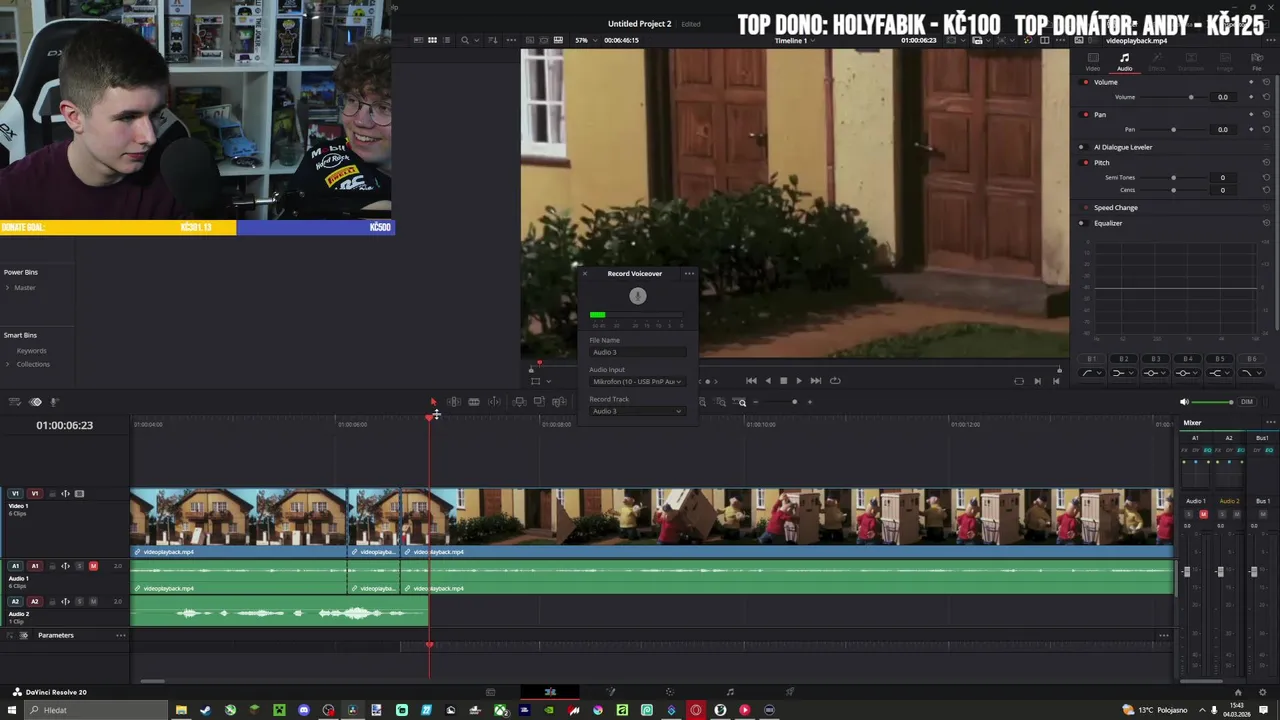Toggle the DIM monitor button
1280x720 pixels.
tap(1247, 402)
